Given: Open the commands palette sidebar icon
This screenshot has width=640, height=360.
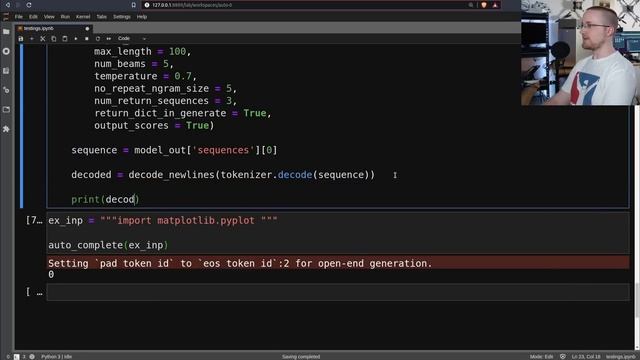Looking at the screenshot, I should (x=6, y=71).
